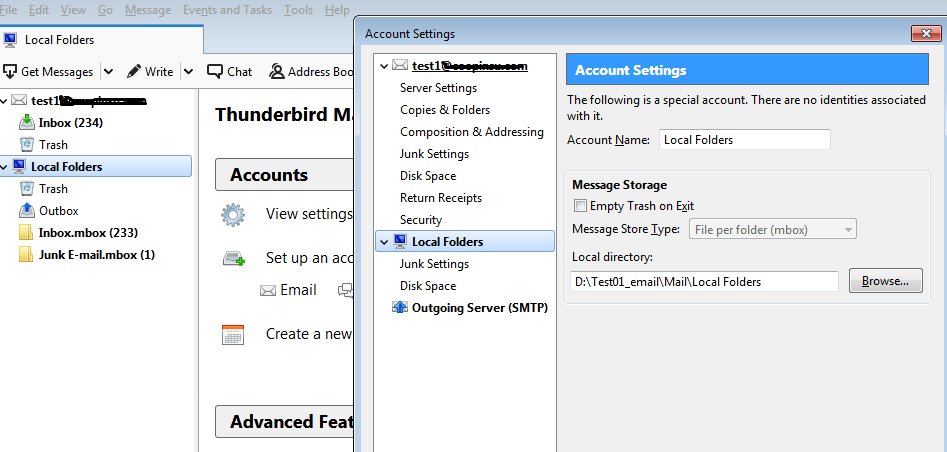Select Composition & Addressing in Account Settings
The width and height of the screenshot is (947, 452).
[x=472, y=132]
